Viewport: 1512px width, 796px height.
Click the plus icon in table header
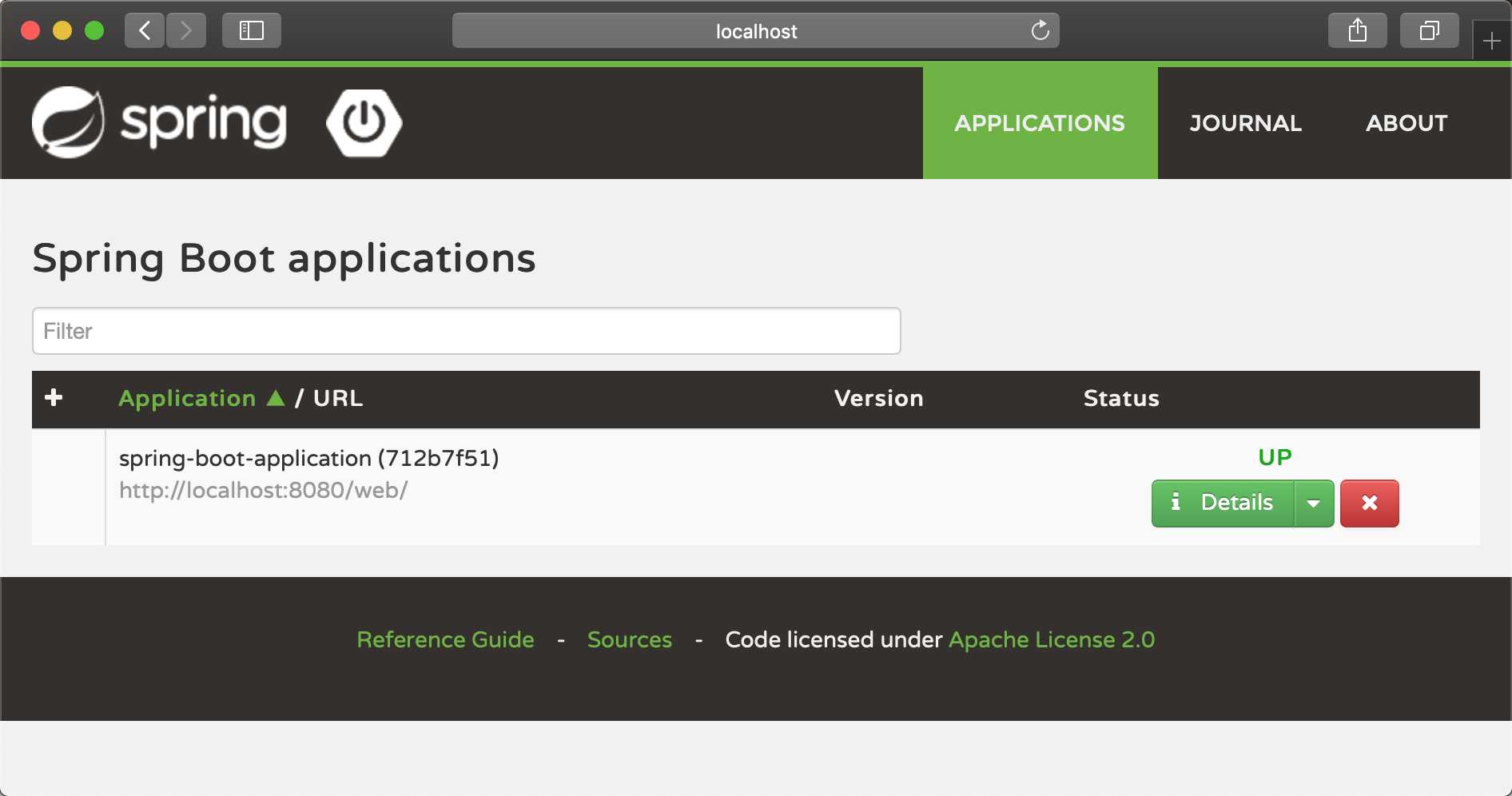[x=54, y=397]
